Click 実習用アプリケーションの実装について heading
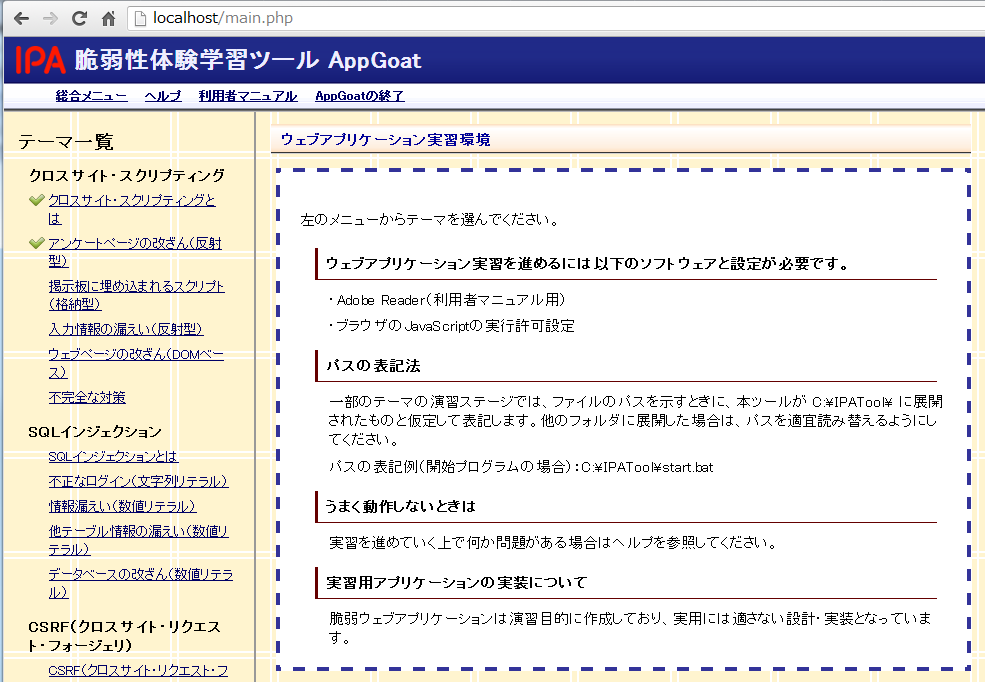The image size is (985, 682). coord(456,583)
